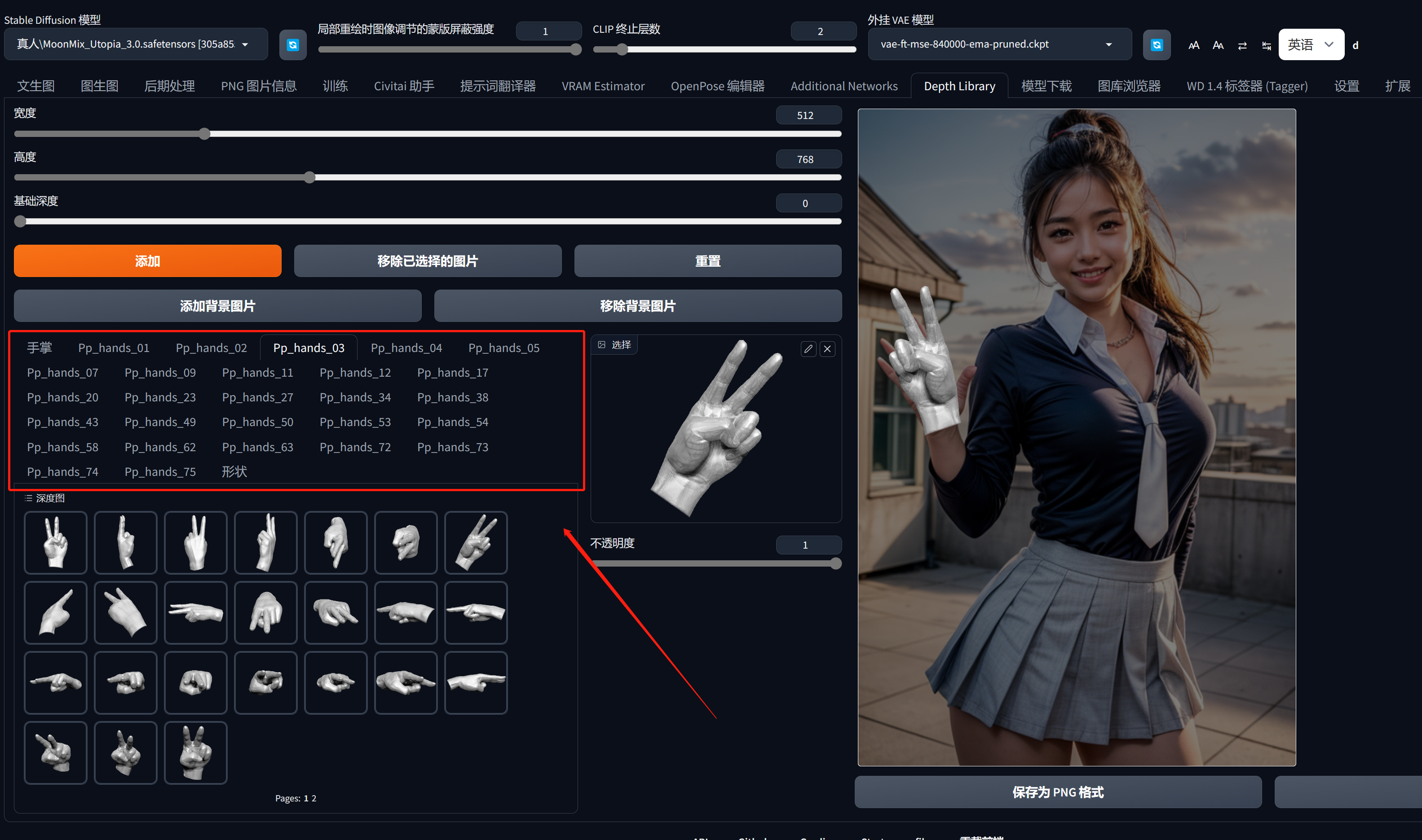
Task: Click the 重置 button
Action: (x=707, y=261)
